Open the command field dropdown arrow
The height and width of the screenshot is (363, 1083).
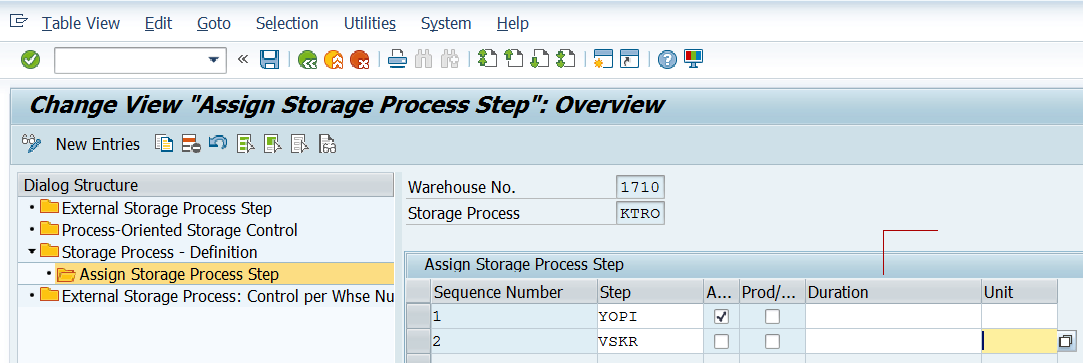click(x=213, y=60)
